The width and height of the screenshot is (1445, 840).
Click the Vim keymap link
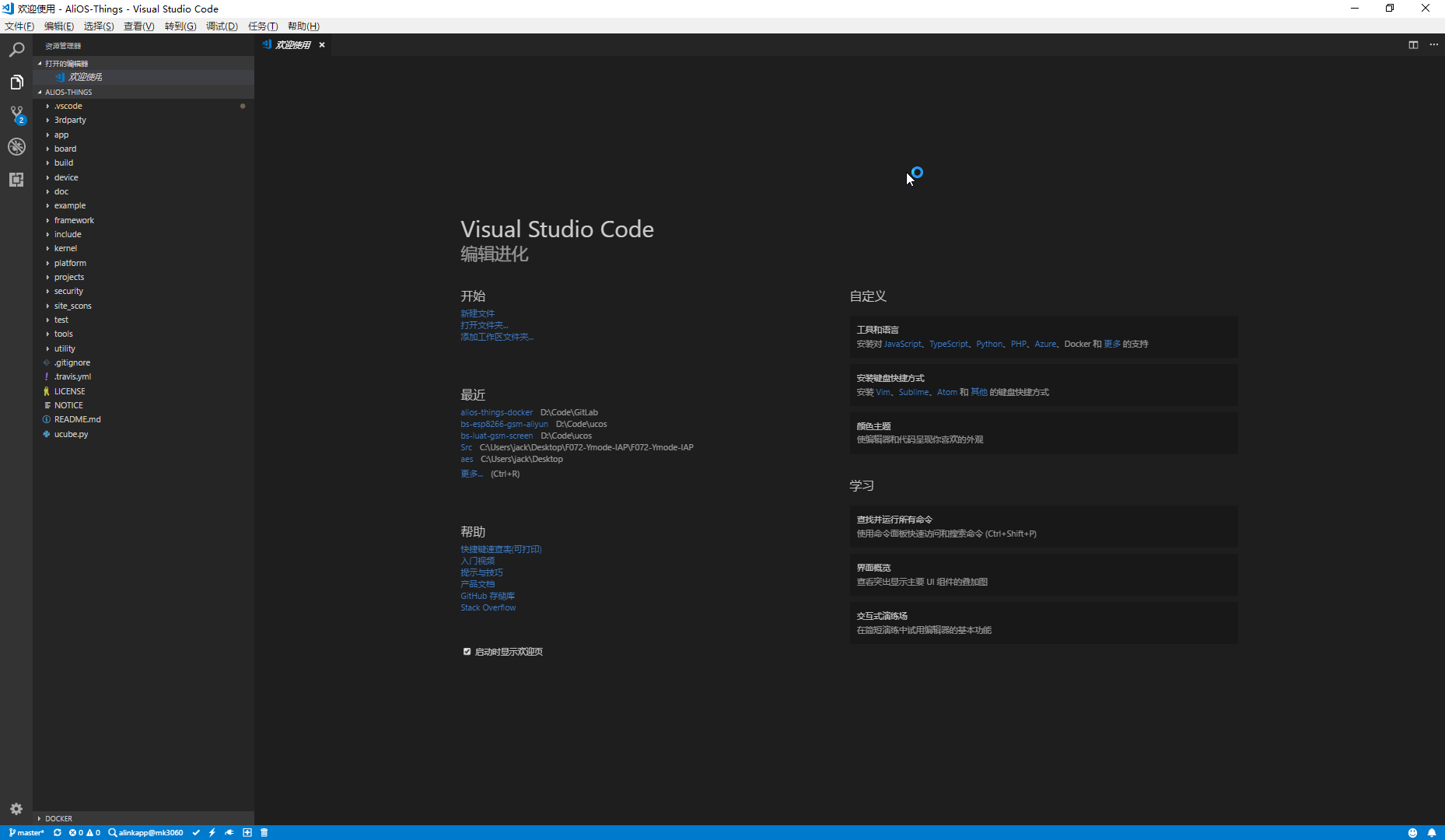(883, 392)
